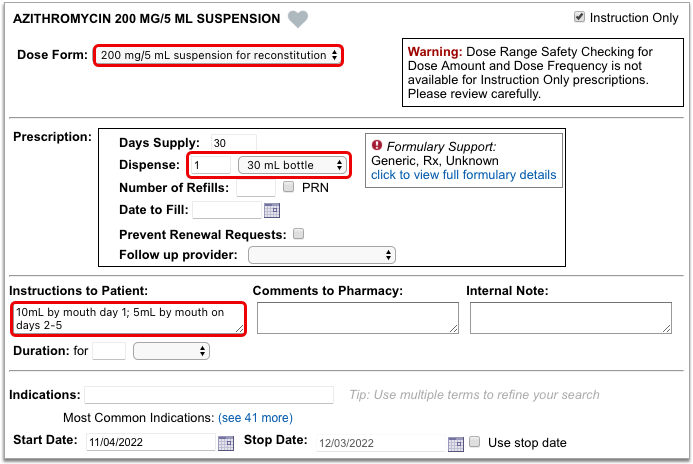Open the Date to Fill calendar picker

click(x=272, y=210)
